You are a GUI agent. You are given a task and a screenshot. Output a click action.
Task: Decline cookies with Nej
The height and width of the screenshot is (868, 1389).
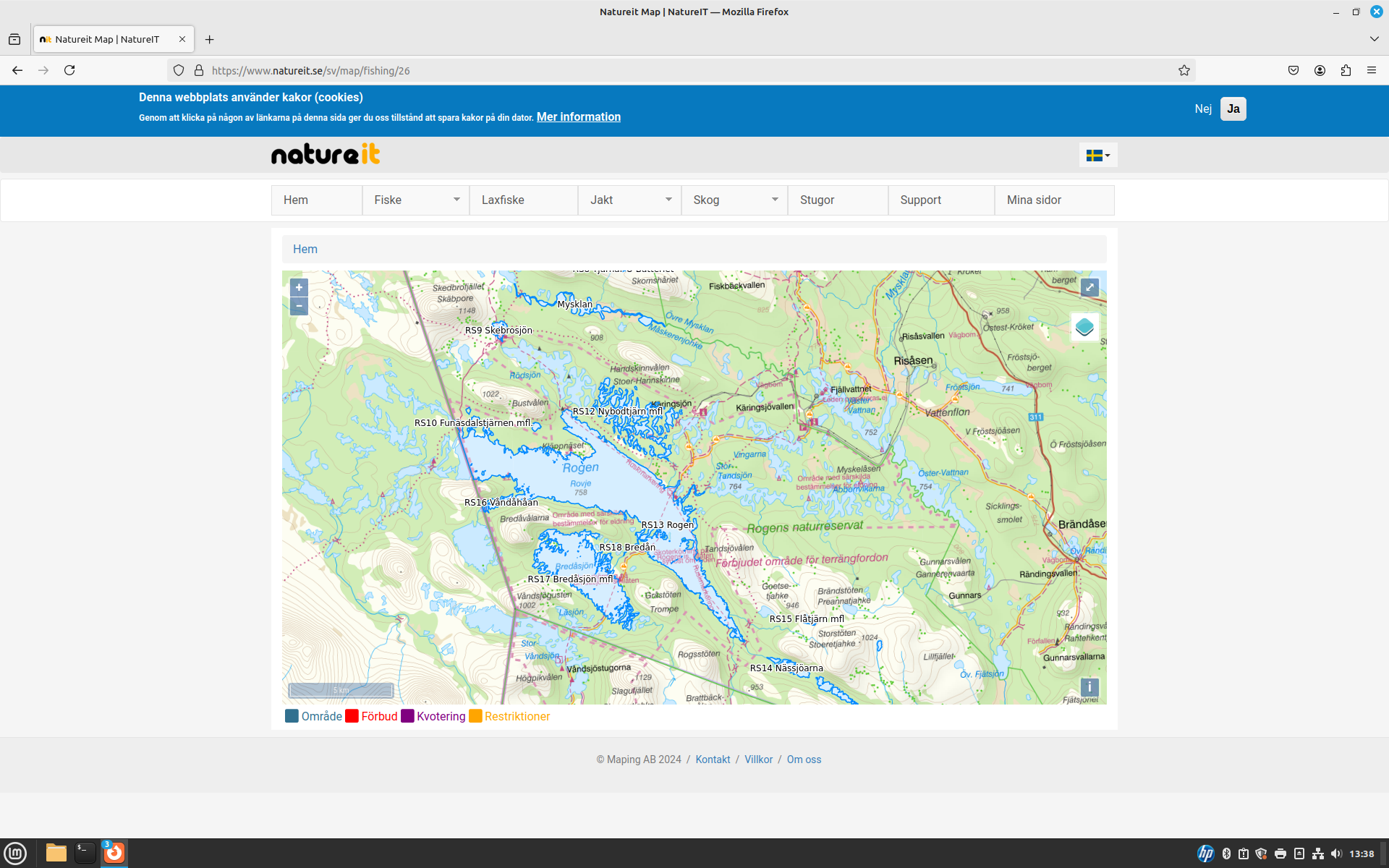coord(1203,109)
